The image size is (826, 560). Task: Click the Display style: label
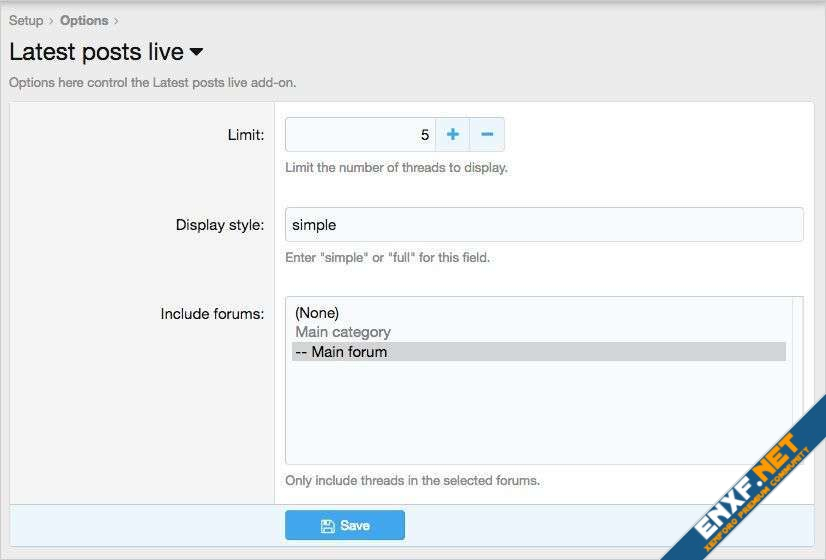[220, 225]
